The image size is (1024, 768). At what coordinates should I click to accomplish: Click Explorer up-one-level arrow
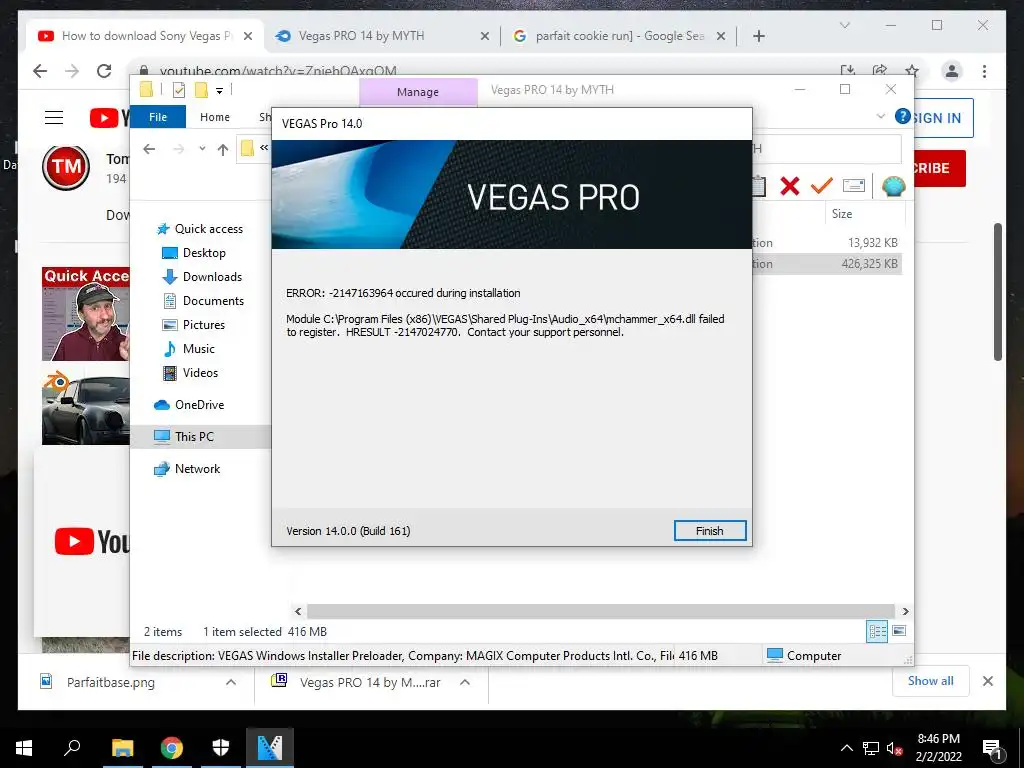(x=223, y=150)
